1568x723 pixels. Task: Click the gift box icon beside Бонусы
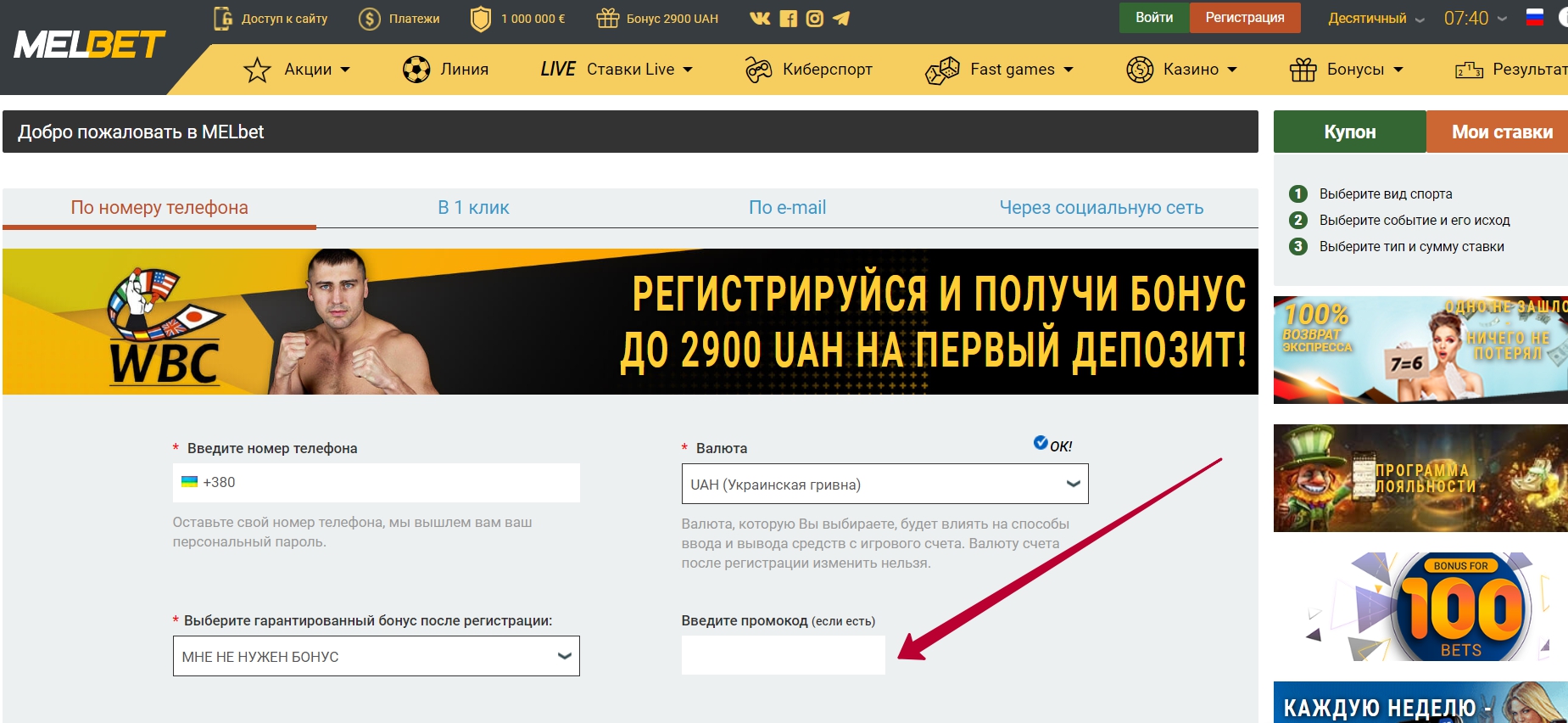[x=1303, y=70]
